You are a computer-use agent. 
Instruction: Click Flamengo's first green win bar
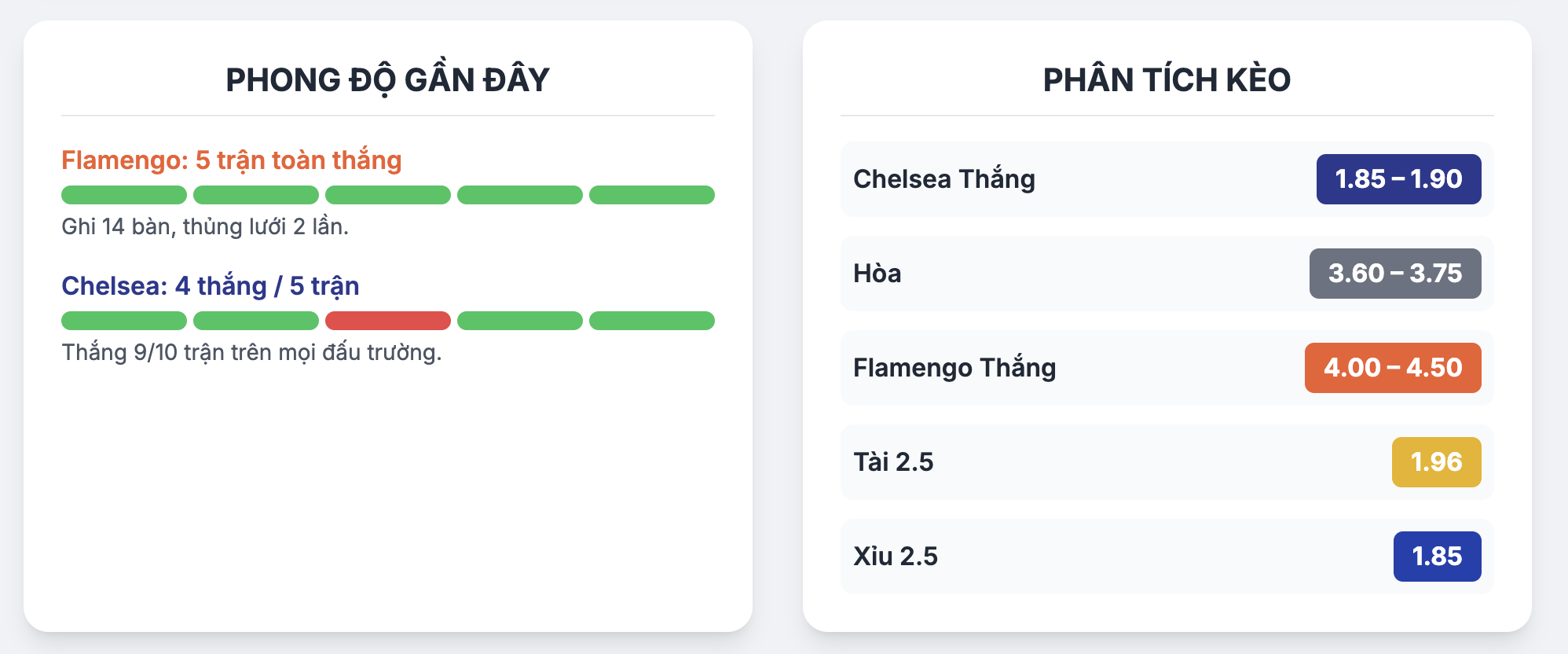(x=124, y=195)
